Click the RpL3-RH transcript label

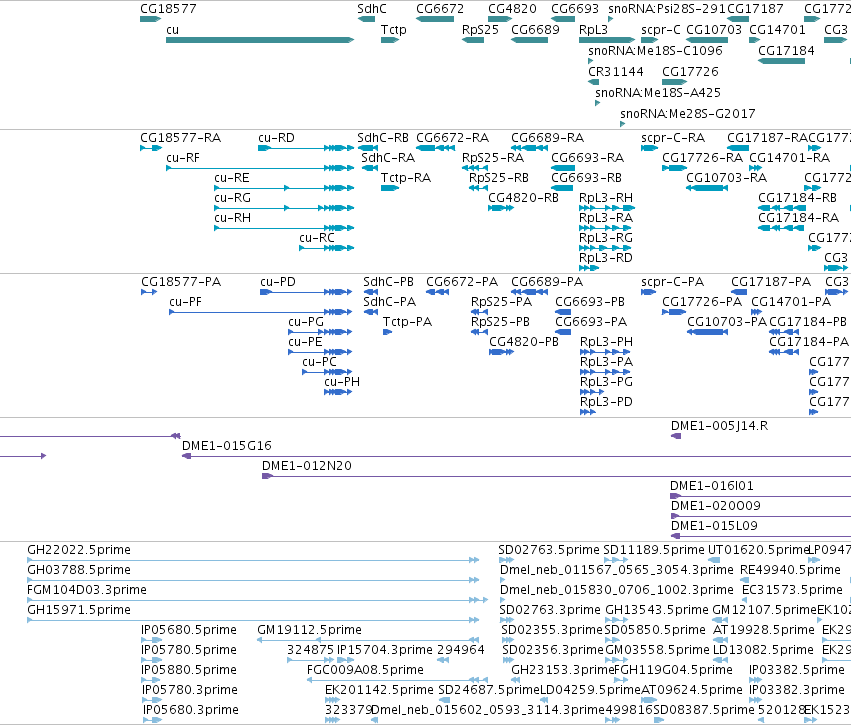606,198
